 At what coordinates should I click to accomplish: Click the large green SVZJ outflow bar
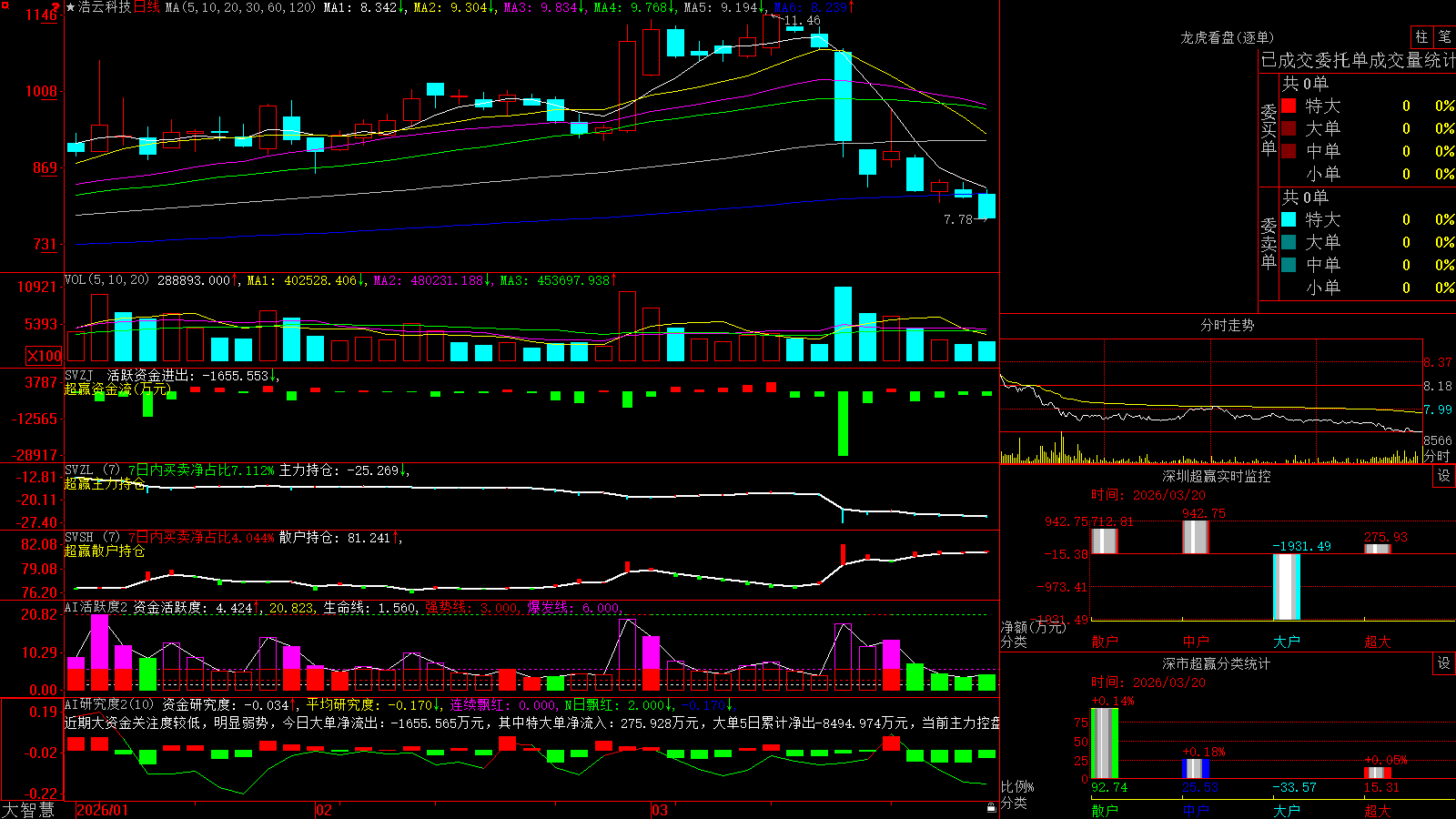point(843,423)
